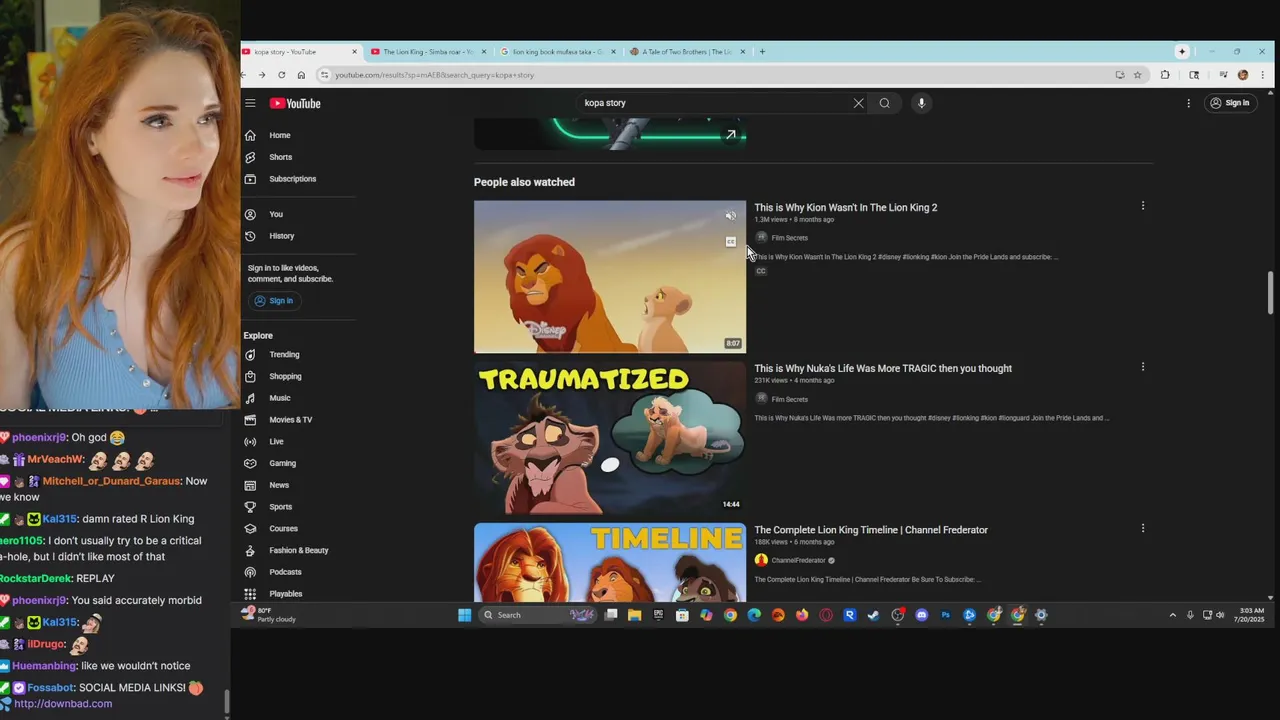Clear the search box with X

(858, 103)
